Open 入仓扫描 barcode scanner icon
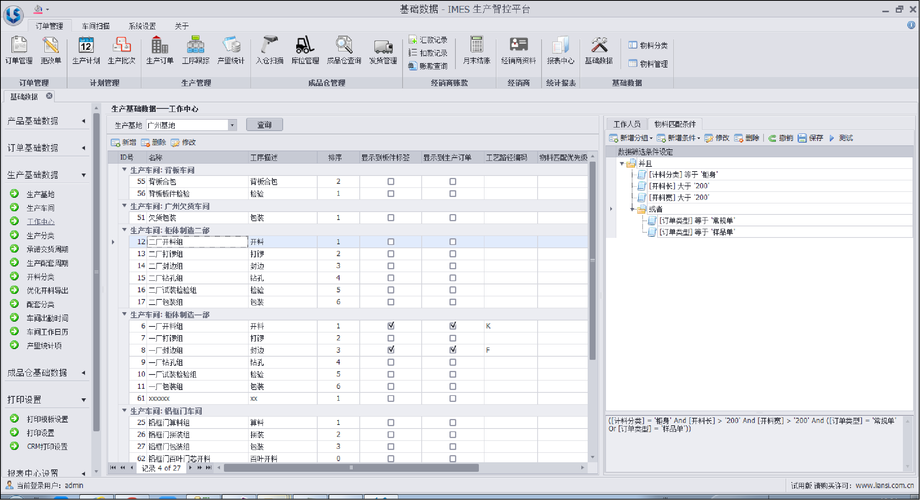This screenshot has height=500, width=920. pyautogui.click(x=269, y=50)
